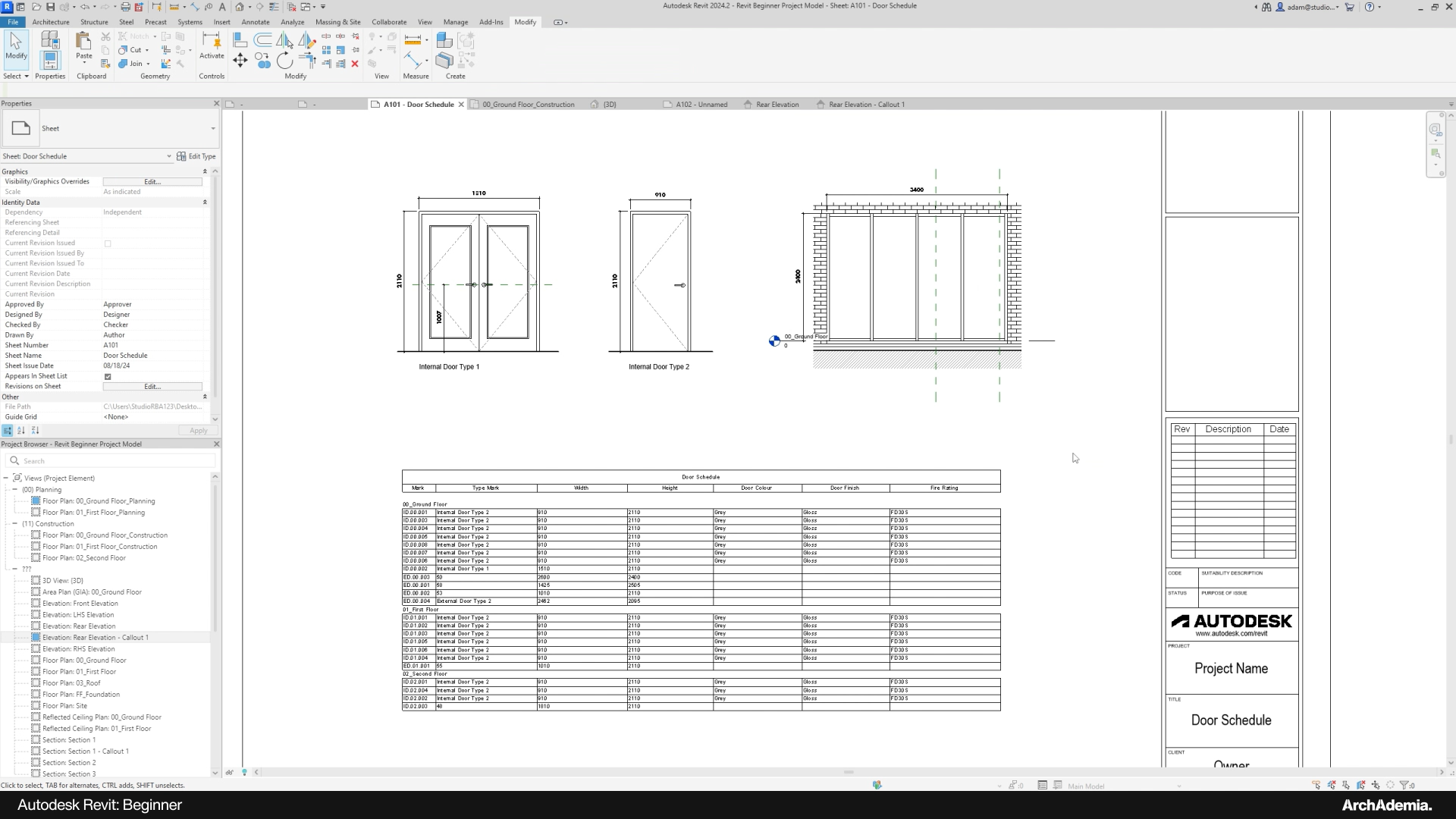Activate the Copy tool icon

coord(262,61)
